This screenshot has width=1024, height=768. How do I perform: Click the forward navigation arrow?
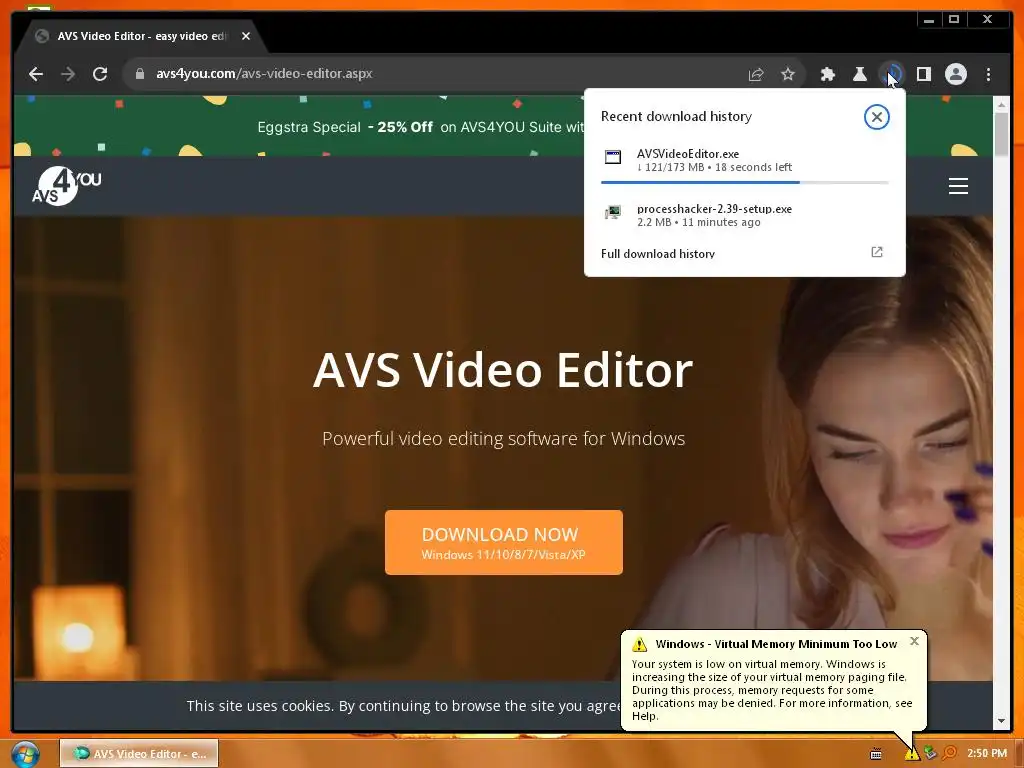[68, 74]
